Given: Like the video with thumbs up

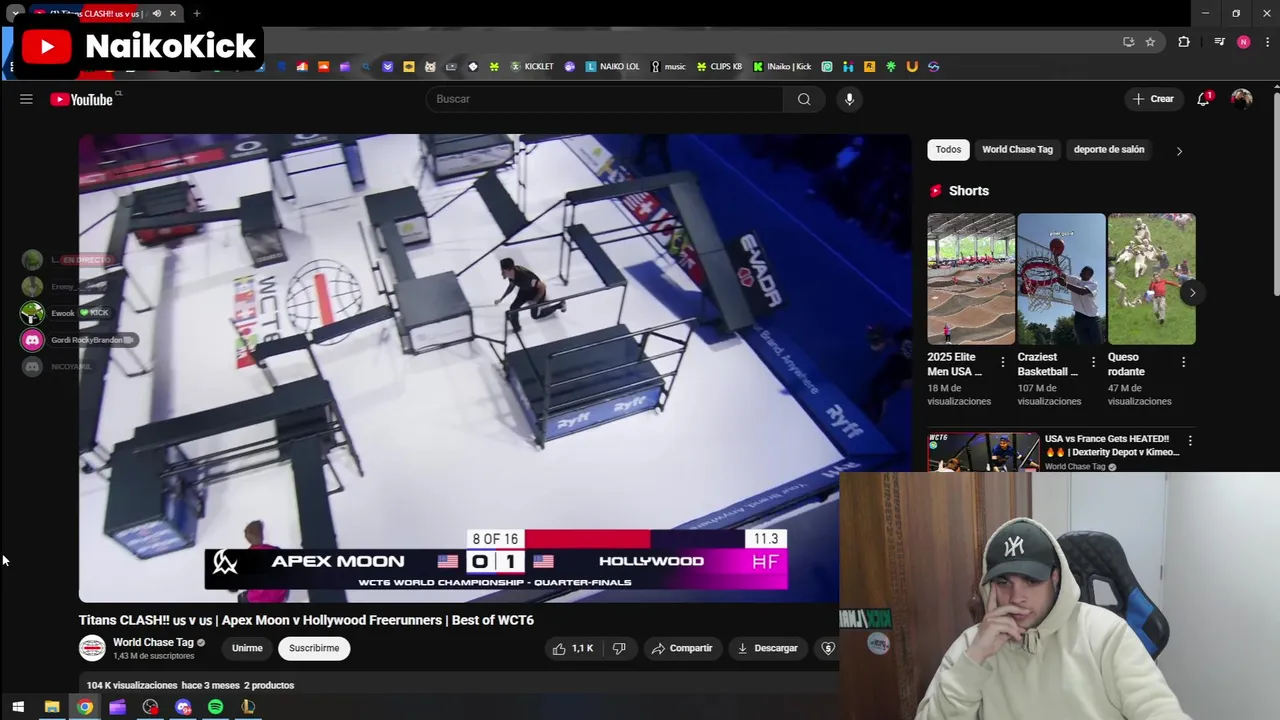Looking at the screenshot, I should (572, 648).
